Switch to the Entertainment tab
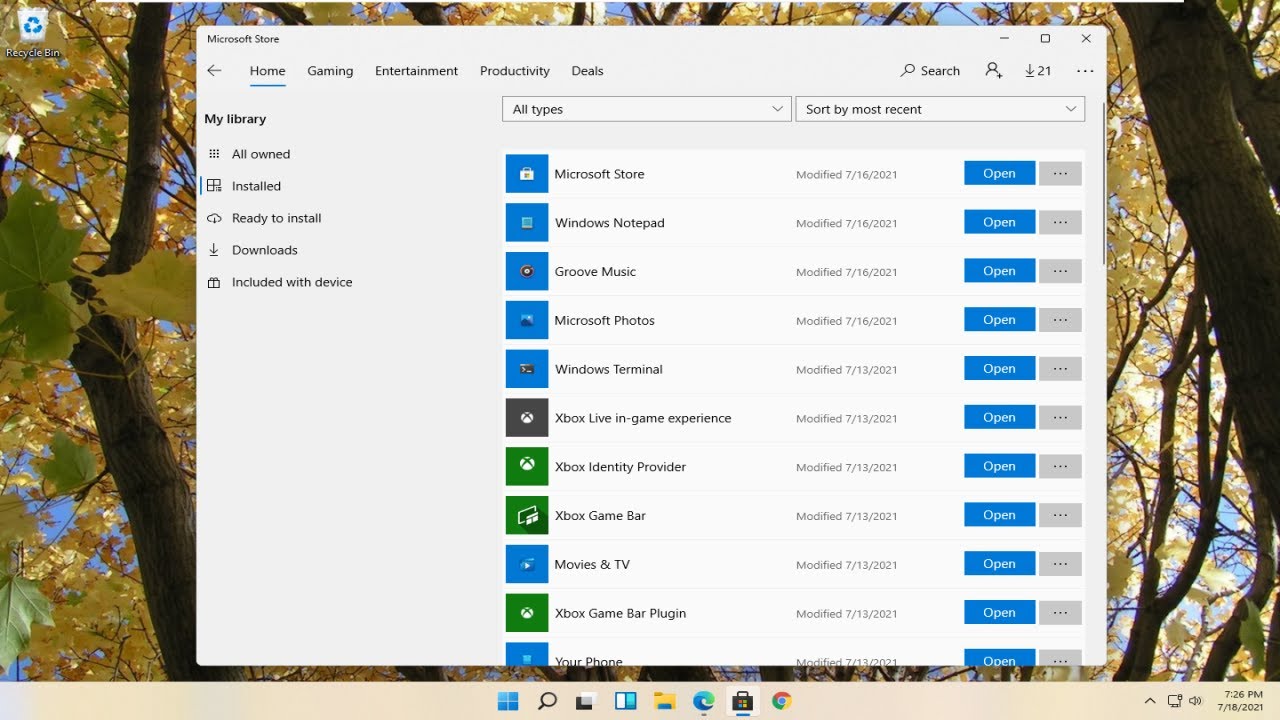1280x720 pixels. (416, 71)
